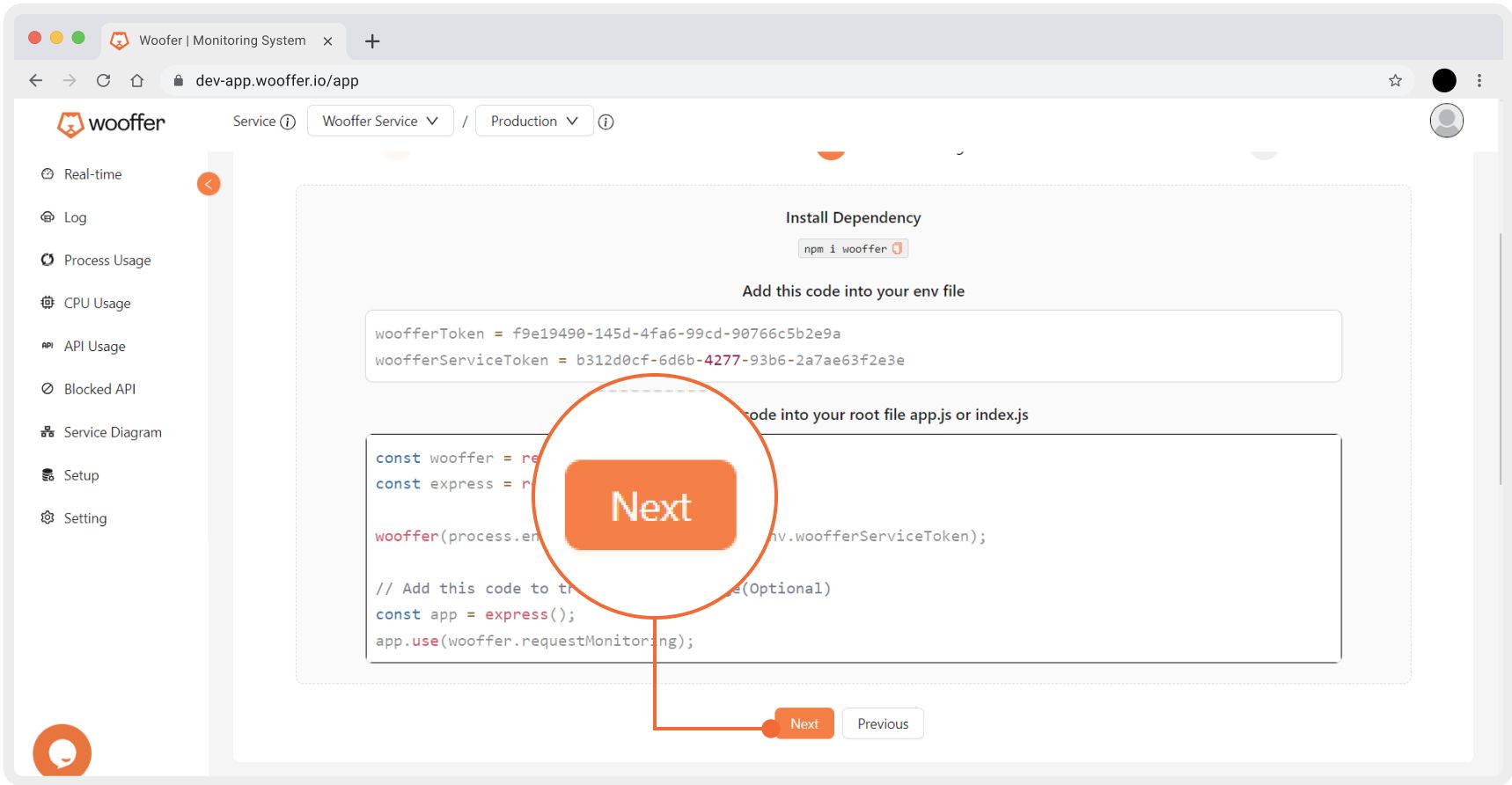Screen dimensions: 1512x785
Task: Click the Blocked API icon
Action: (x=48, y=389)
